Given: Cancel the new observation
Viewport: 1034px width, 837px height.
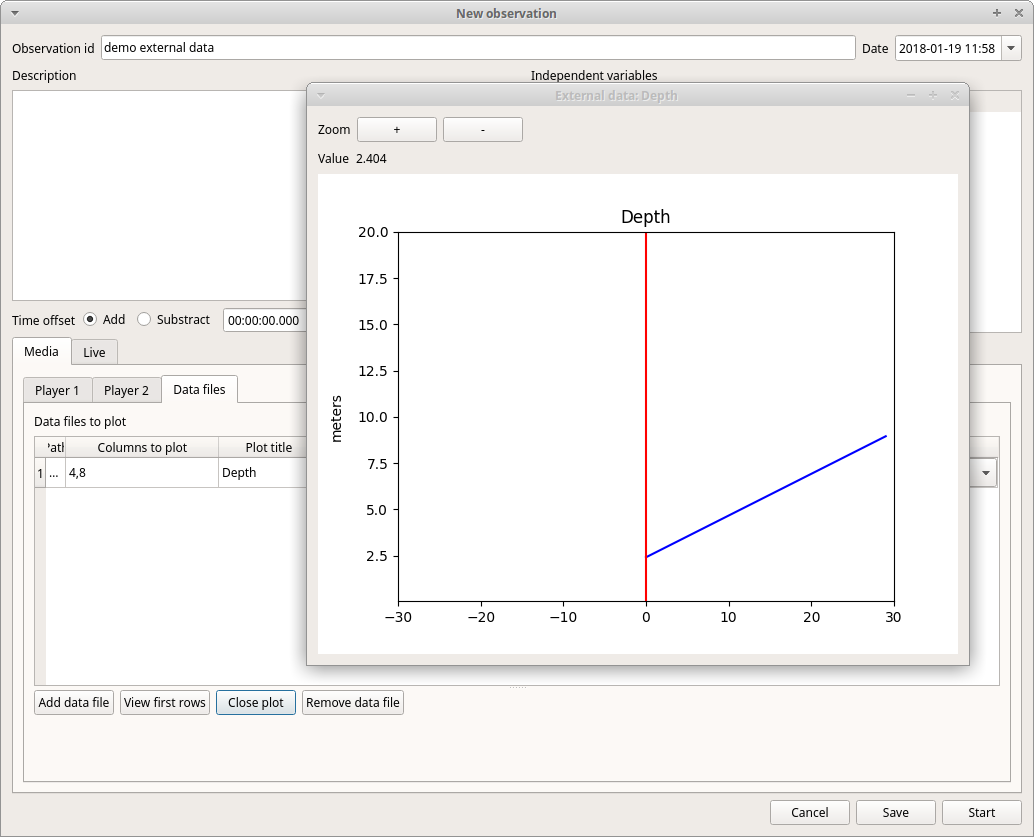Looking at the screenshot, I should click(810, 813).
